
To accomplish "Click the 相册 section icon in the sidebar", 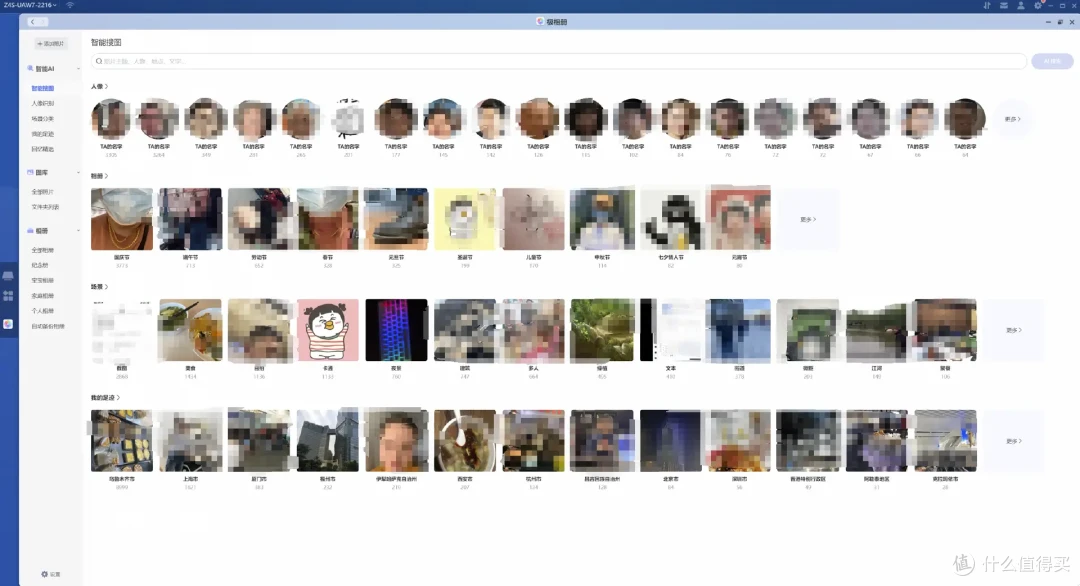I will tap(30, 231).
